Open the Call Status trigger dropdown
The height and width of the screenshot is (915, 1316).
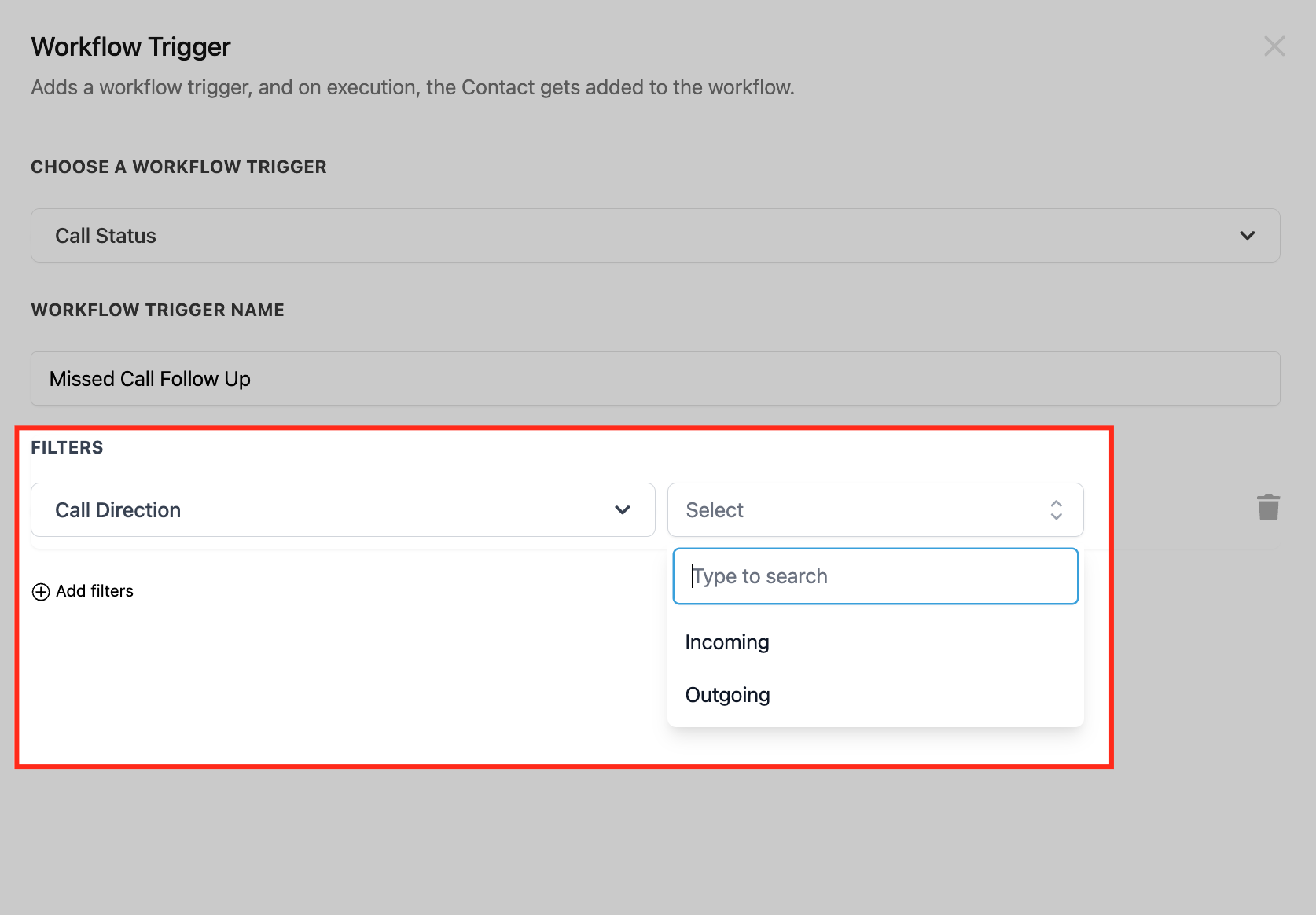[656, 236]
